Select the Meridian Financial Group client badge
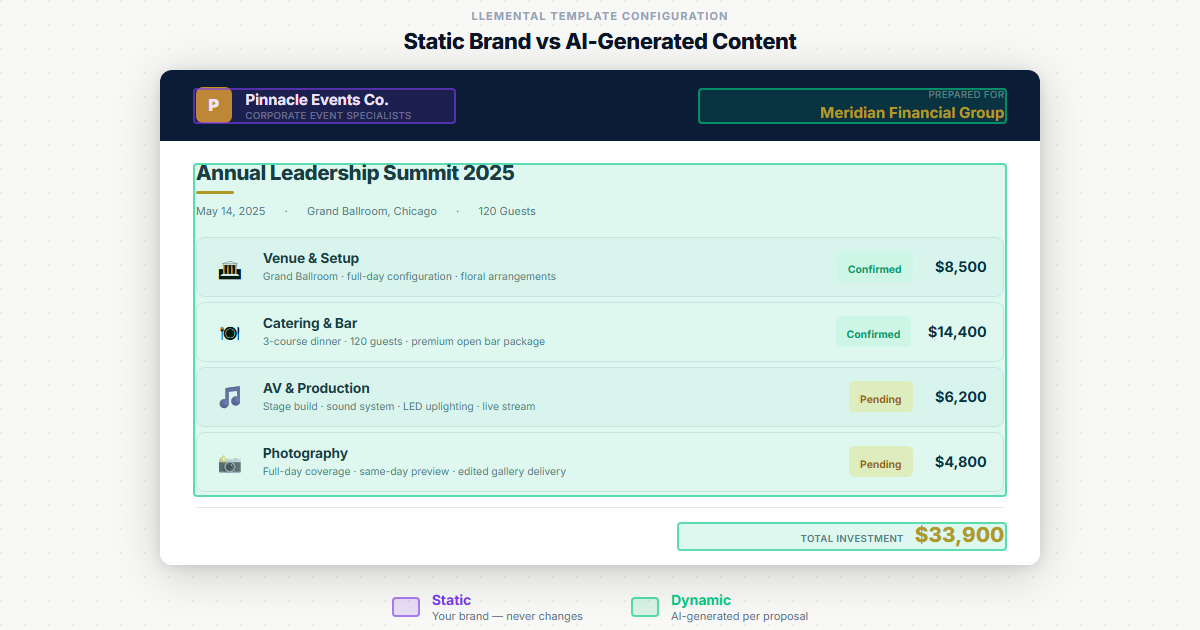Image resolution: width=1200 pixels, height=630 pixels. coord(852,105)
